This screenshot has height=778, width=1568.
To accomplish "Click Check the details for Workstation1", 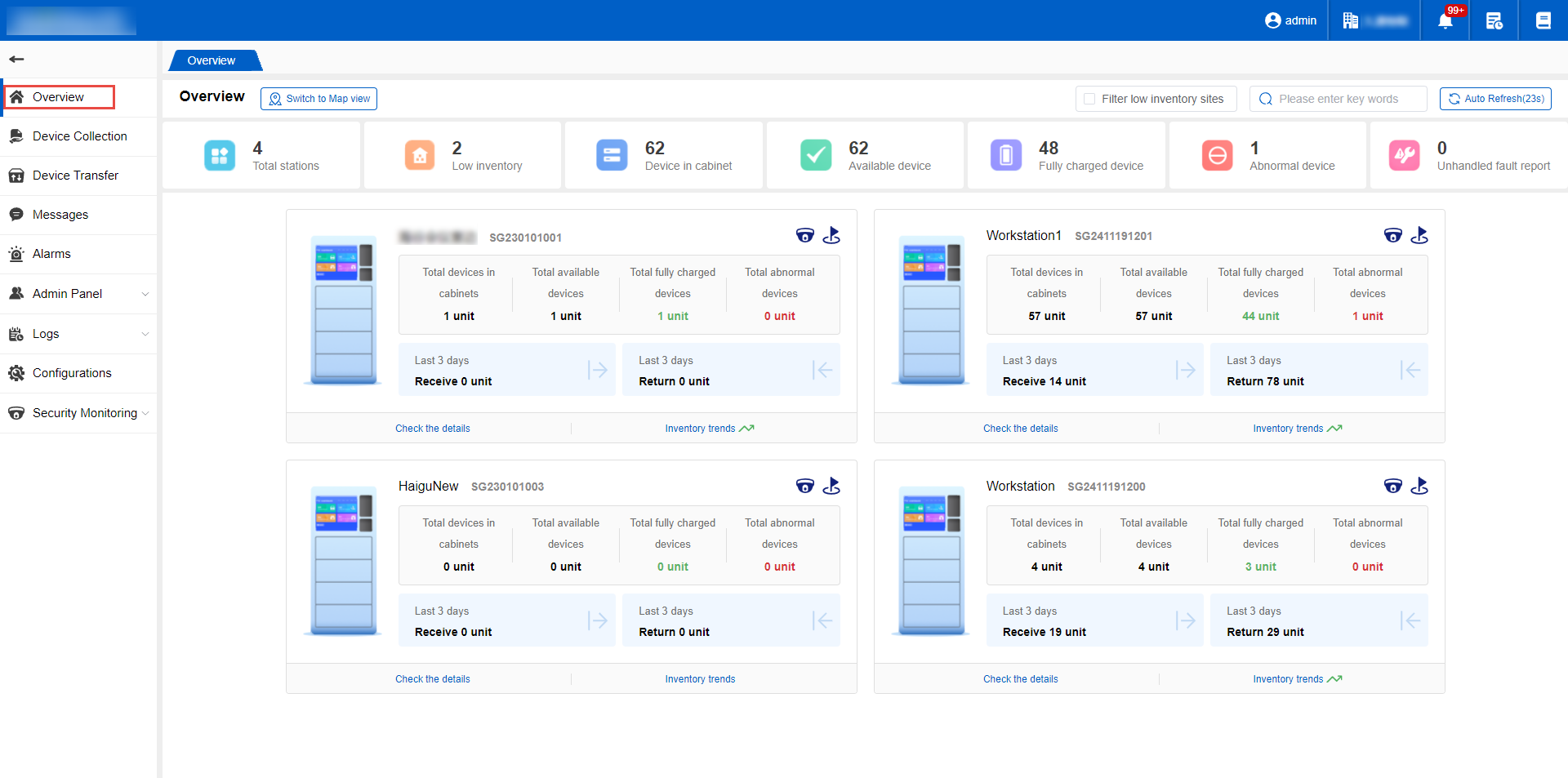I will pyautogui.click(x=1020, y=429).
